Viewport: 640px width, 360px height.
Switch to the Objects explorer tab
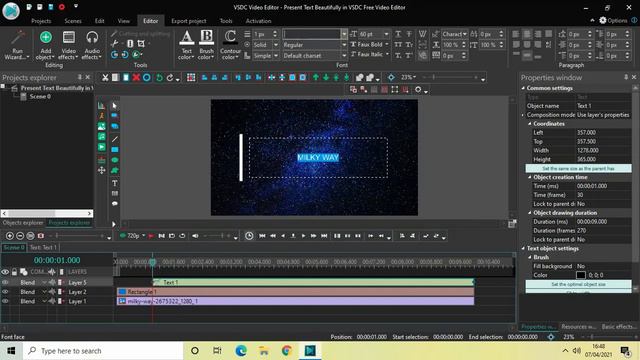click(23, 223)
